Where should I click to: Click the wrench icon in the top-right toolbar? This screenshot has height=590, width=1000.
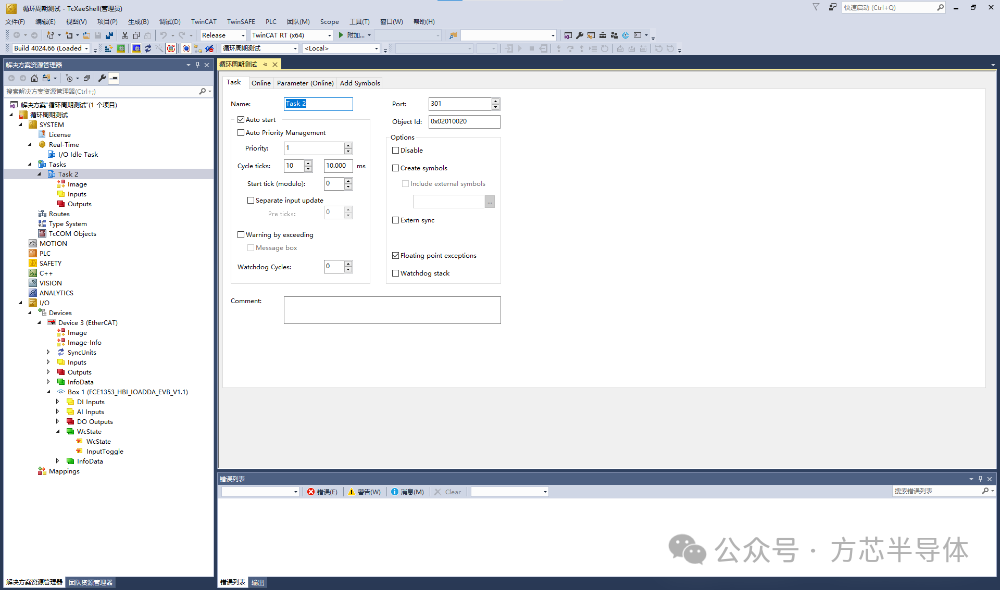579,35
